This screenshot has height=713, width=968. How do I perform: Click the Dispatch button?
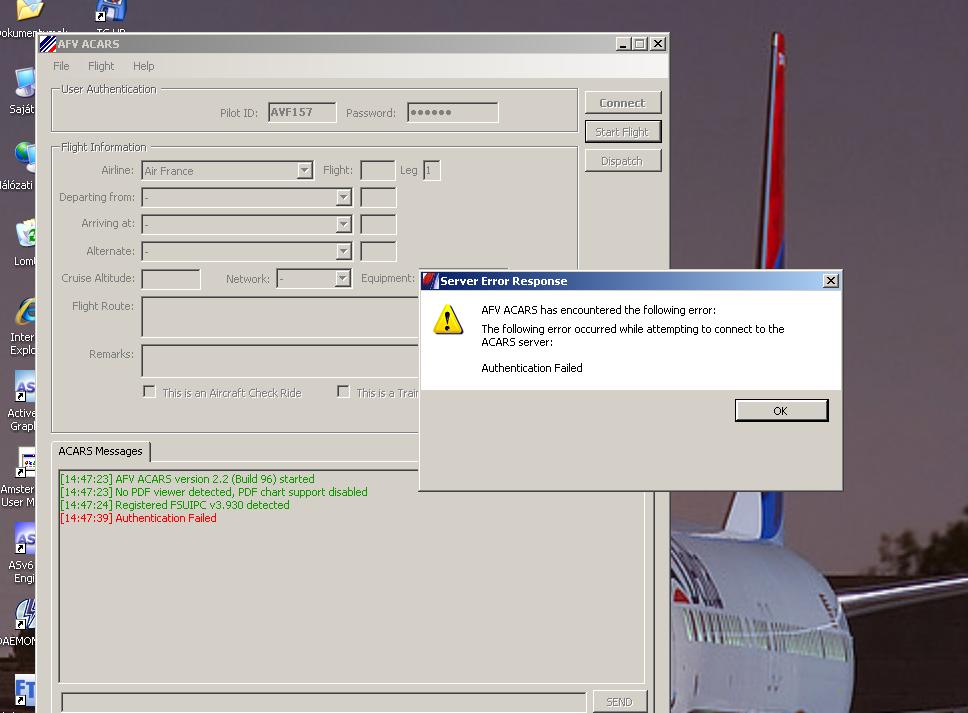(623, 161)
